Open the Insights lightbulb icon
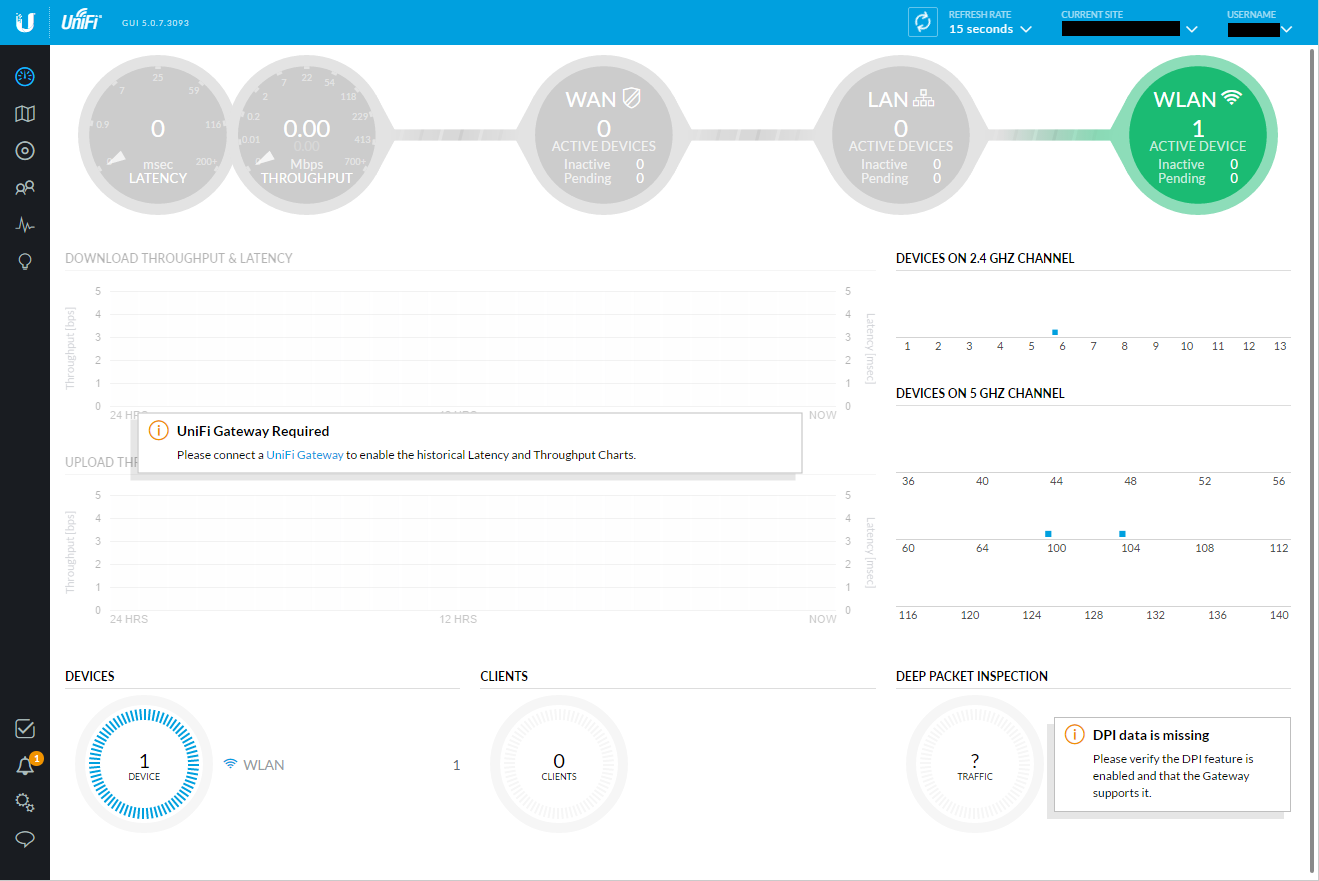Screen dimensions: 1319x881 pos(25,261)
